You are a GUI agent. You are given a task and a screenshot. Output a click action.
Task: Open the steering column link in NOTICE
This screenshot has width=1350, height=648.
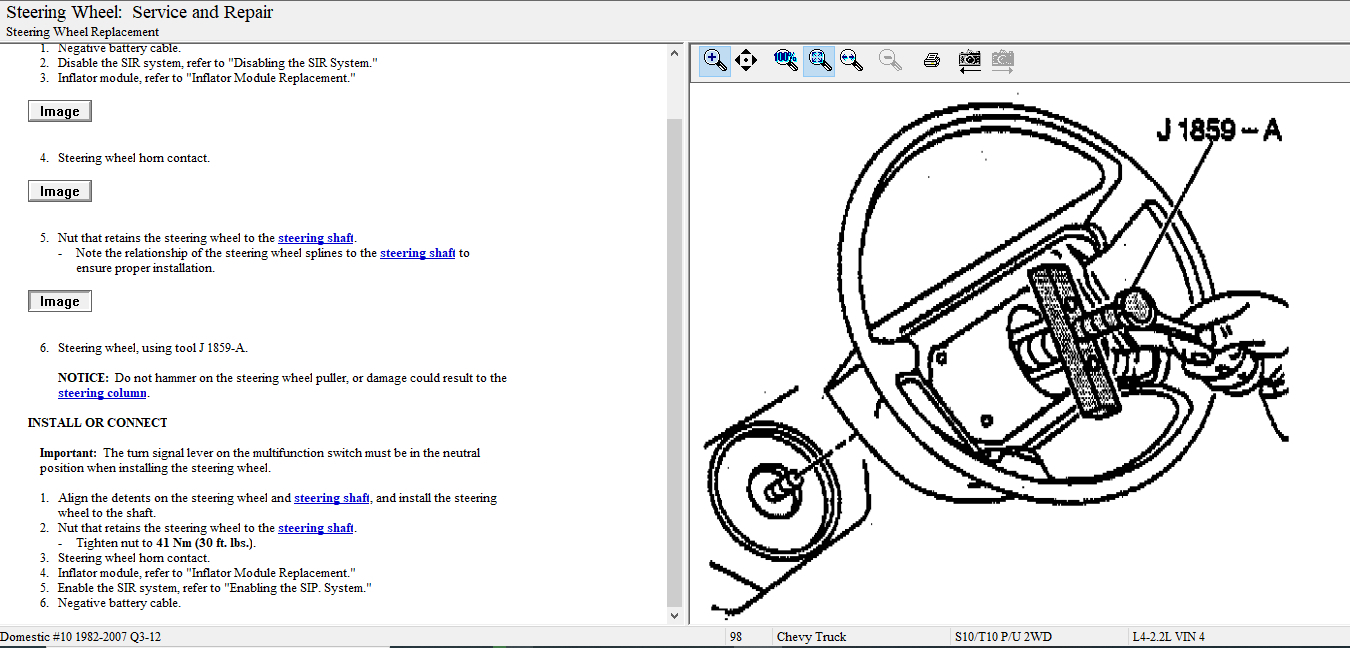[102, 393]
